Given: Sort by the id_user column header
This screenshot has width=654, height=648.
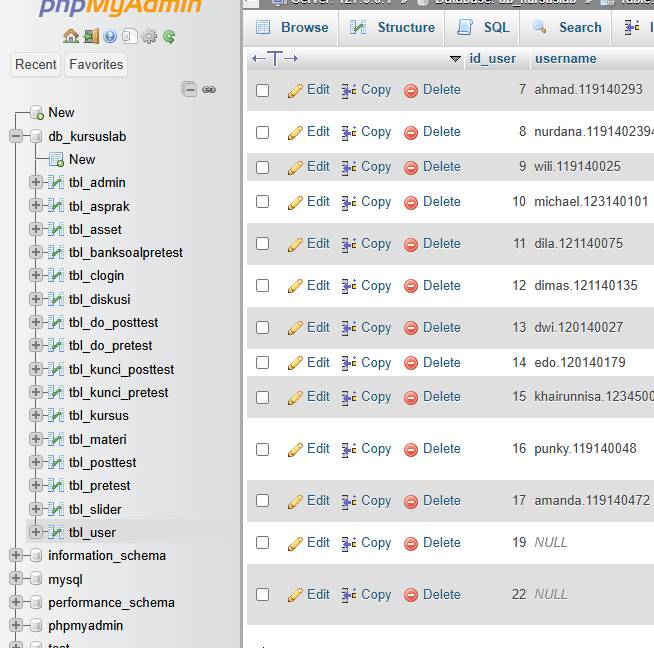Looking at the screenshot, I should pos(492,58).
